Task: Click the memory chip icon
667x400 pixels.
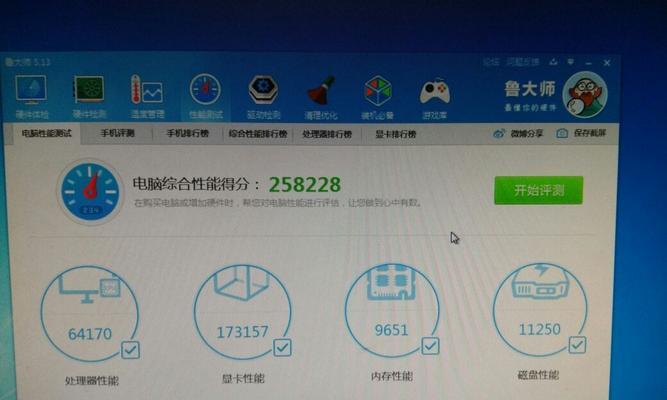Action: [x=391, y=282]
